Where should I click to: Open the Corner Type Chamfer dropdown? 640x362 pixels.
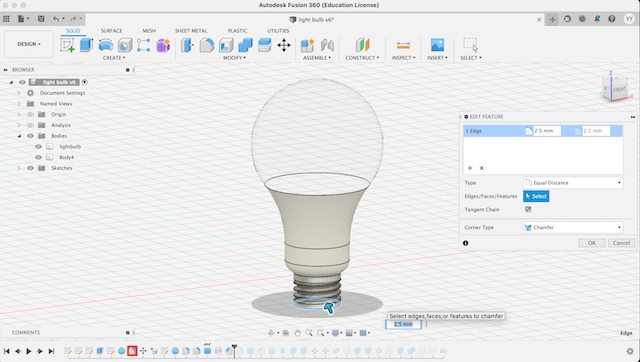coord(573,227)
